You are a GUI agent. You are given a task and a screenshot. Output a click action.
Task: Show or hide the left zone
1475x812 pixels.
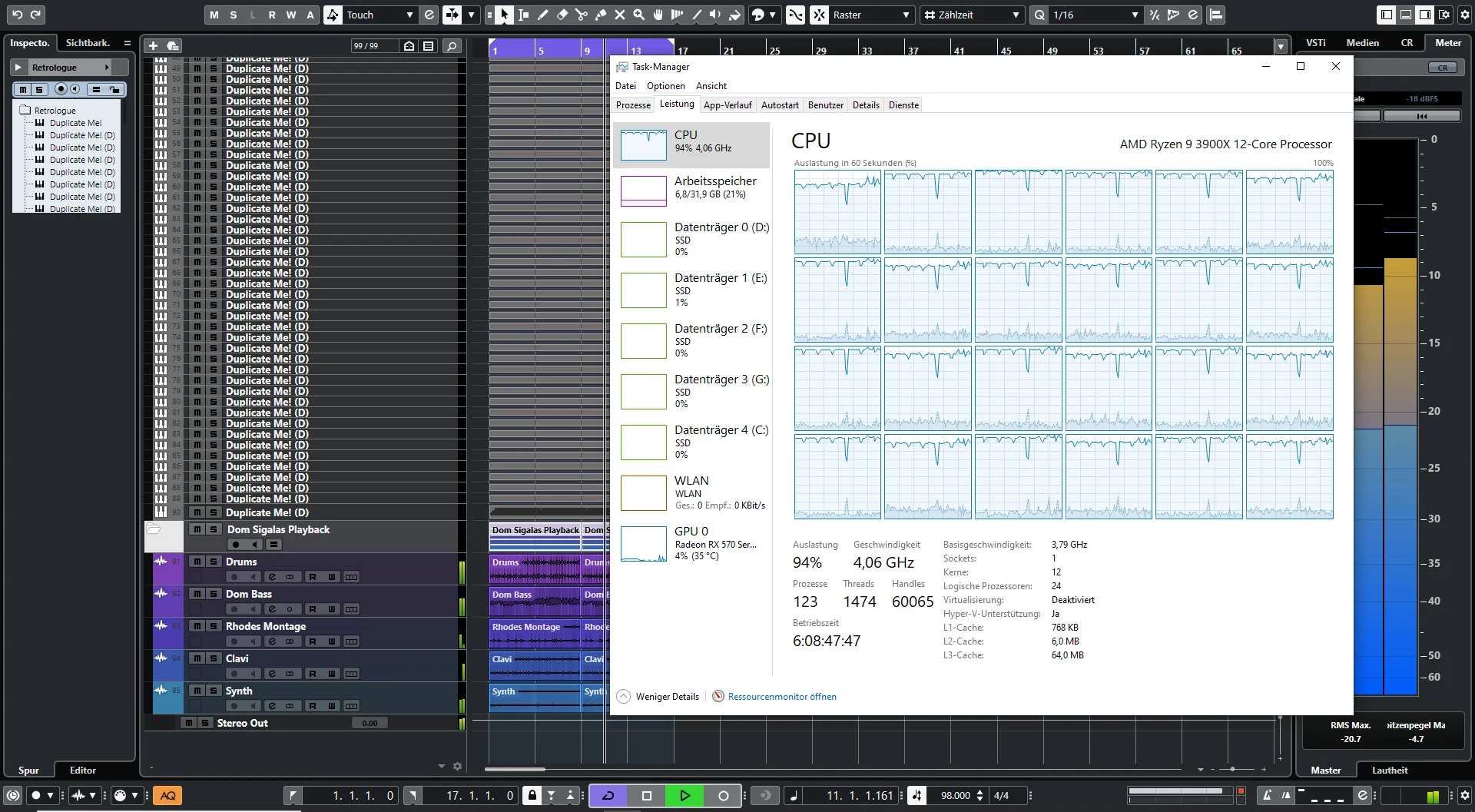click(x=1387, y=15)
